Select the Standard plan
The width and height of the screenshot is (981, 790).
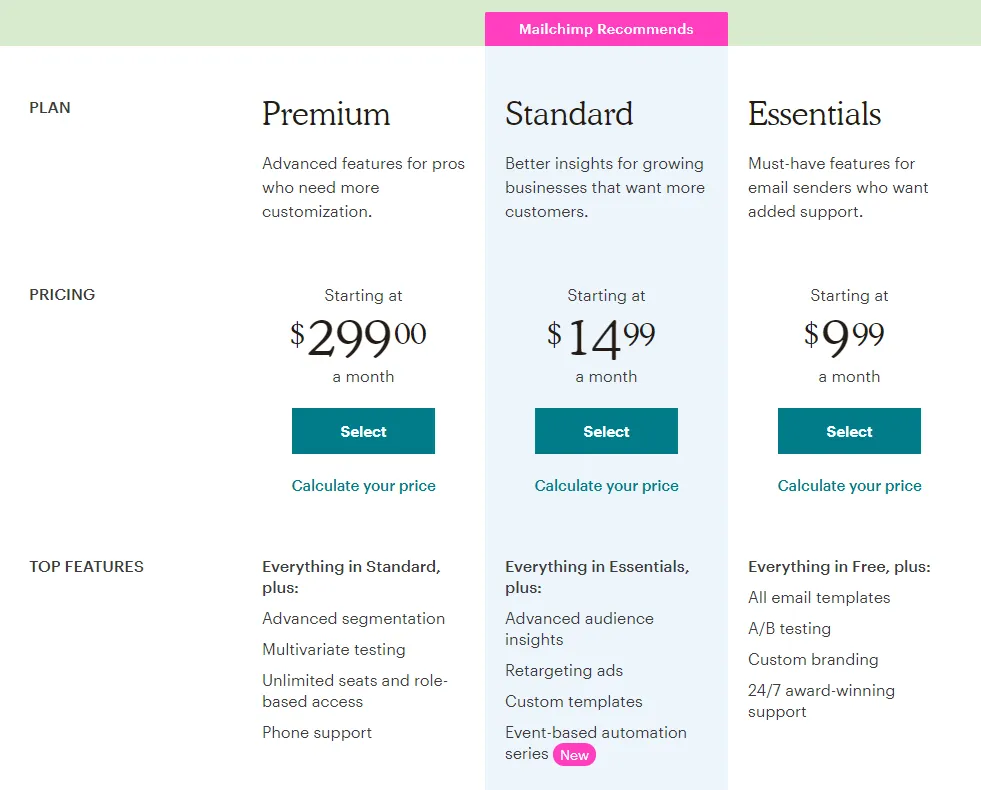click(606, 431)
